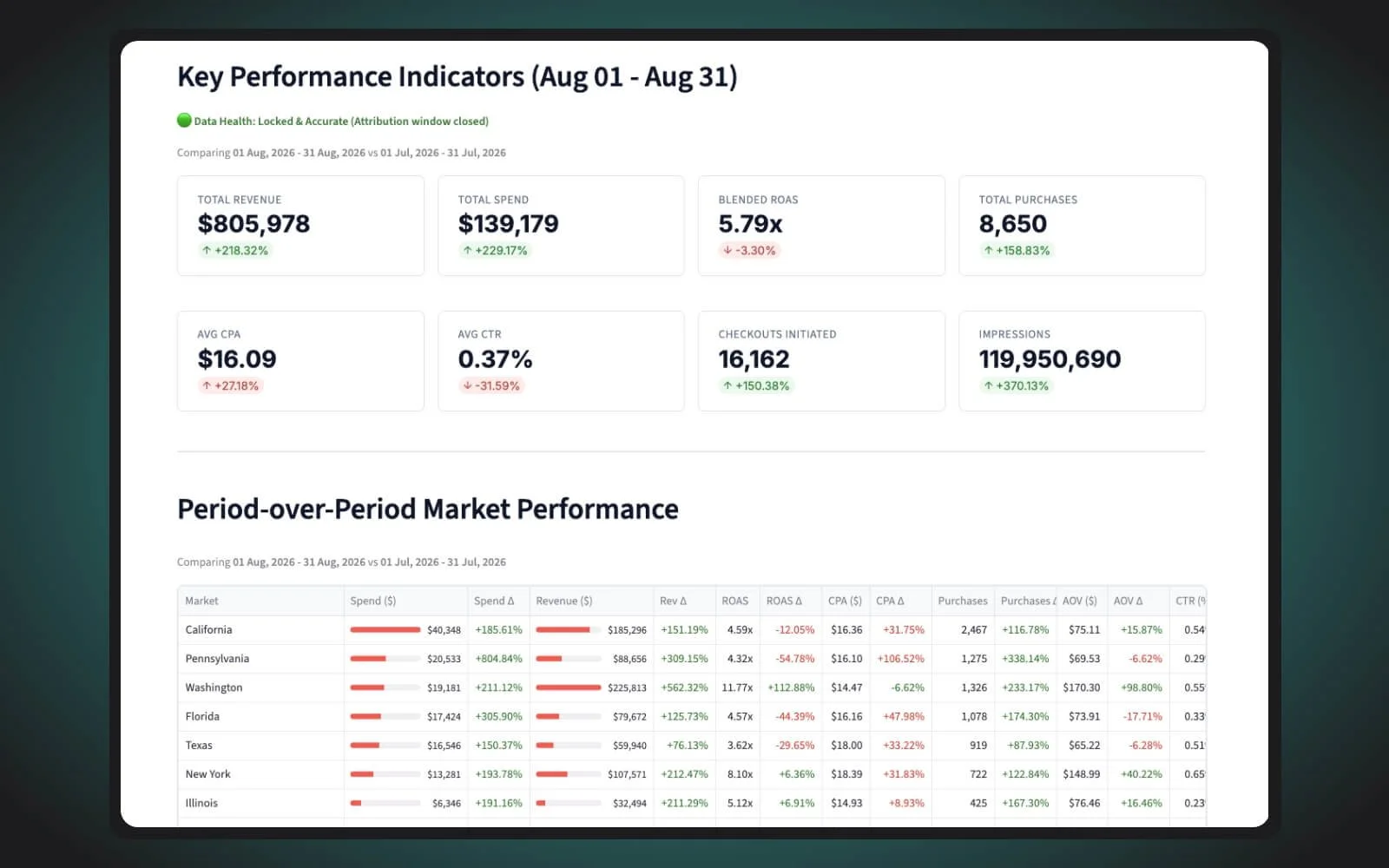
Task: Open the Total Spend KPI card
Action: point(561,226)
